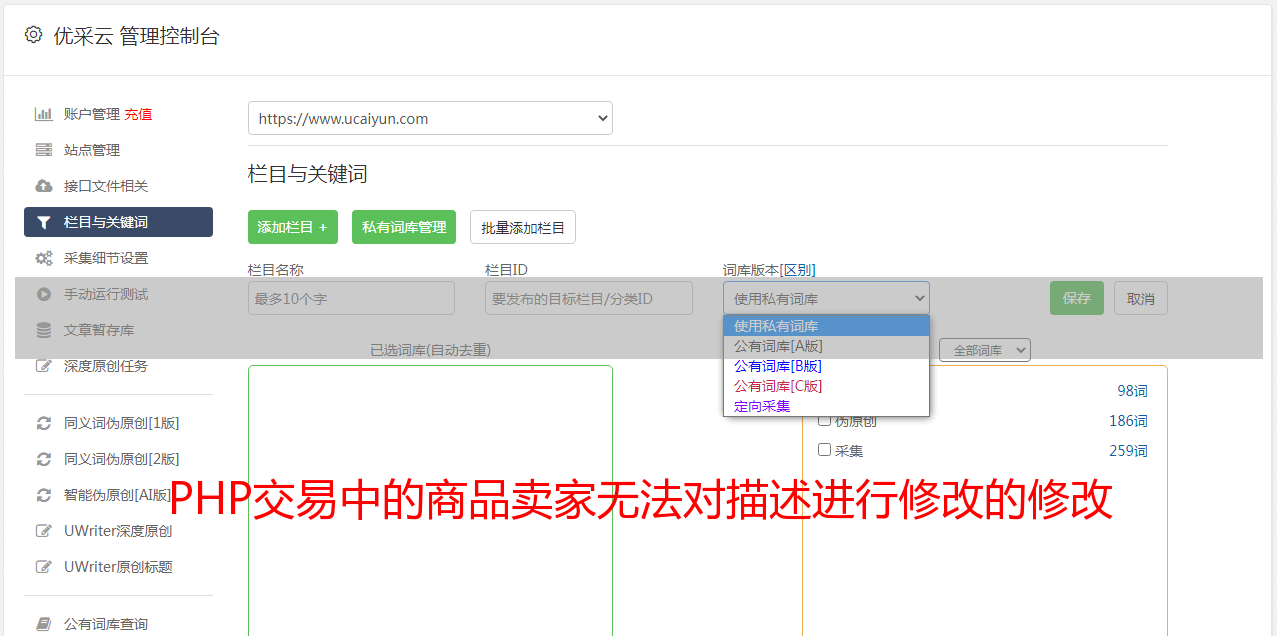This screenshot has width=1277, height=636.
Task: Click the bar chart icon for 账户管理
Action: (x=44, y=114)
